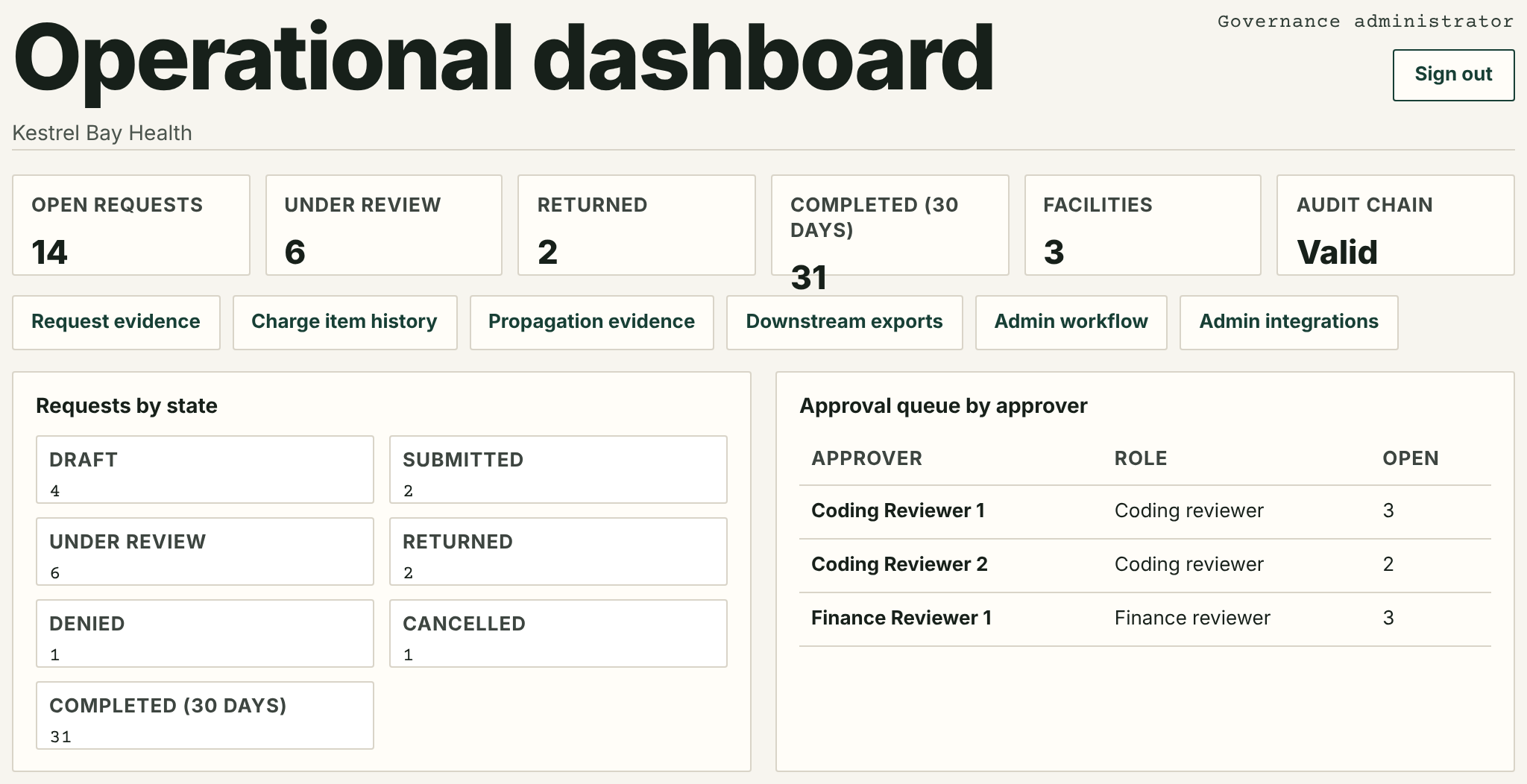This screenshot has height=784, width=1527.
Task: Click the Coding Reviewer 1 approver name
Action: [x=898, y=510]
